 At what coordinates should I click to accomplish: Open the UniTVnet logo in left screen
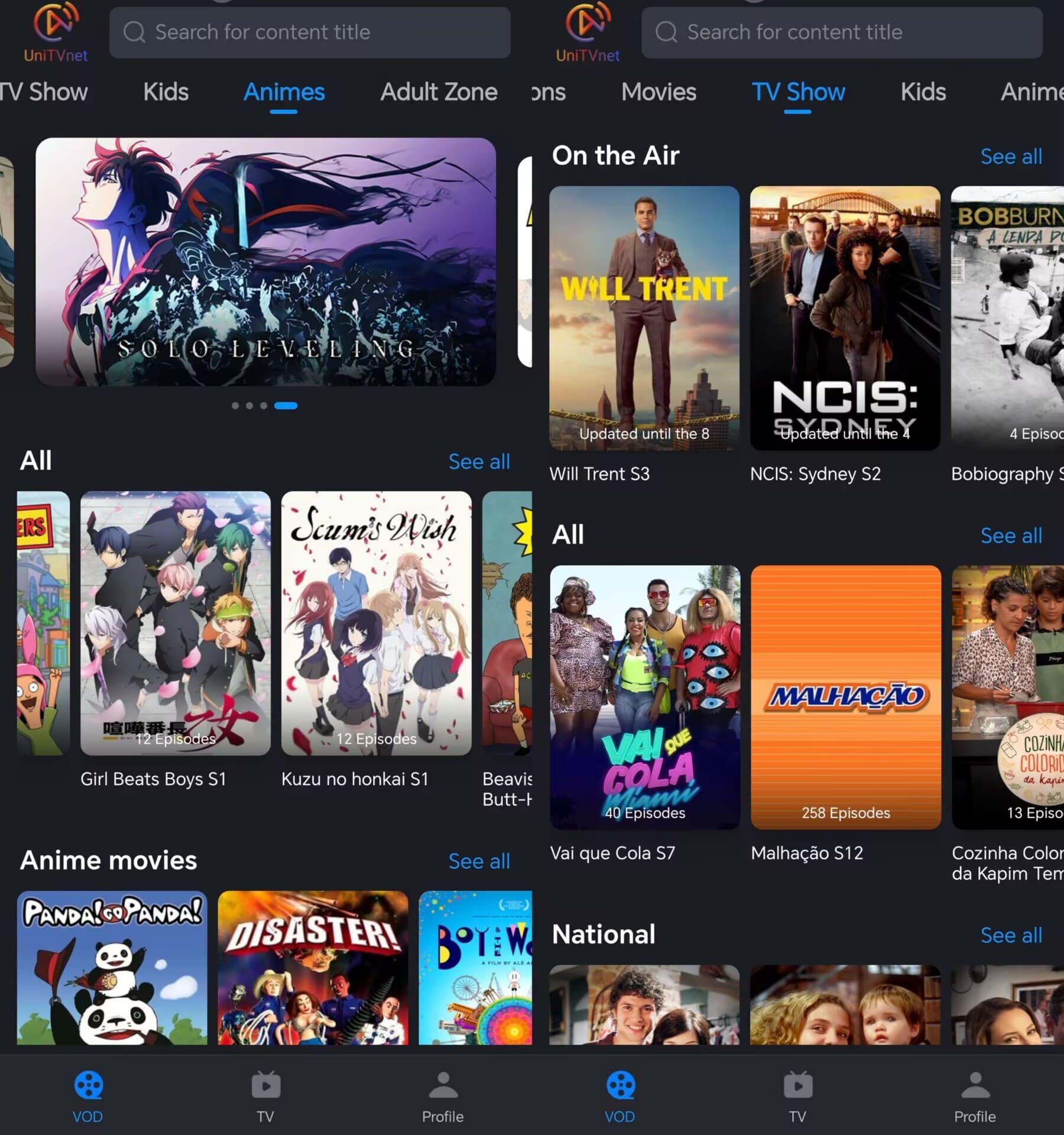[x=56, y=32]
